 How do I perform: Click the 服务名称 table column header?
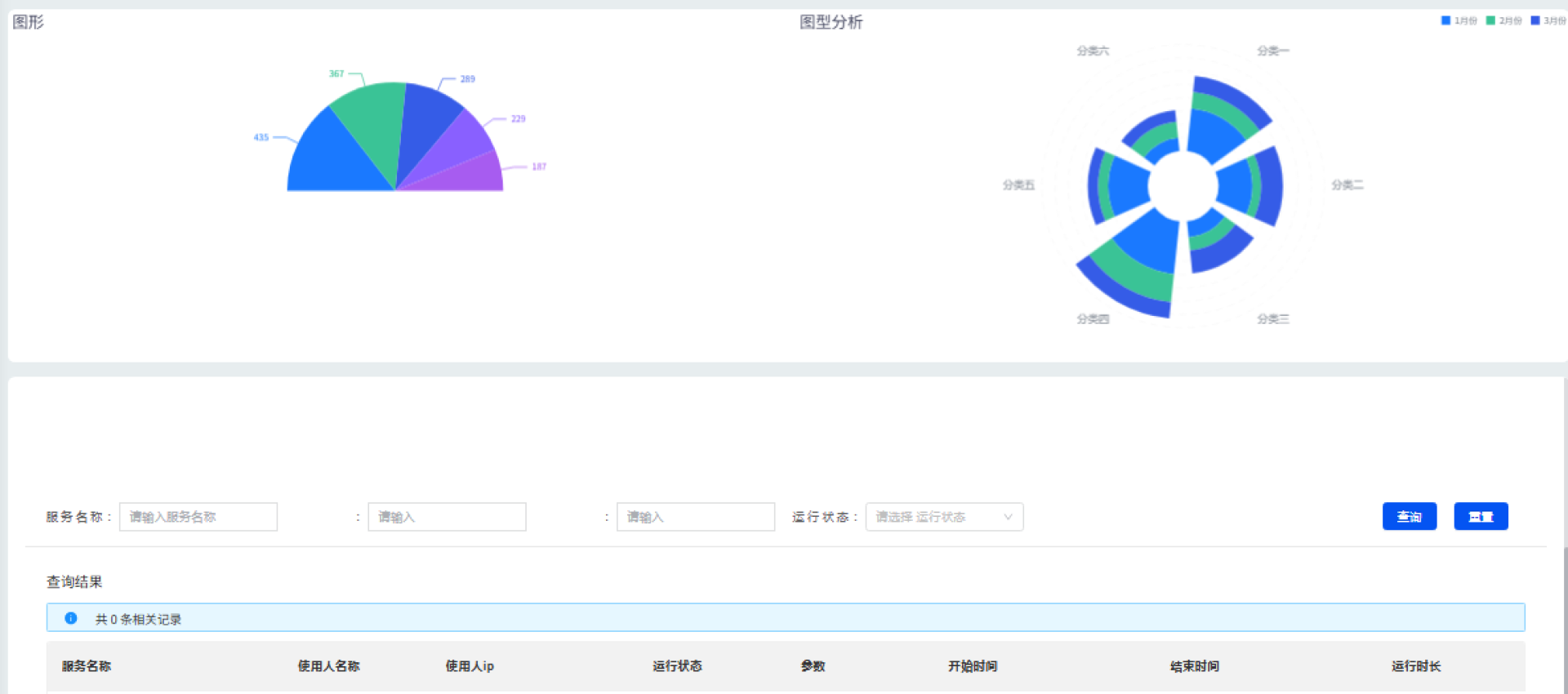87,666
